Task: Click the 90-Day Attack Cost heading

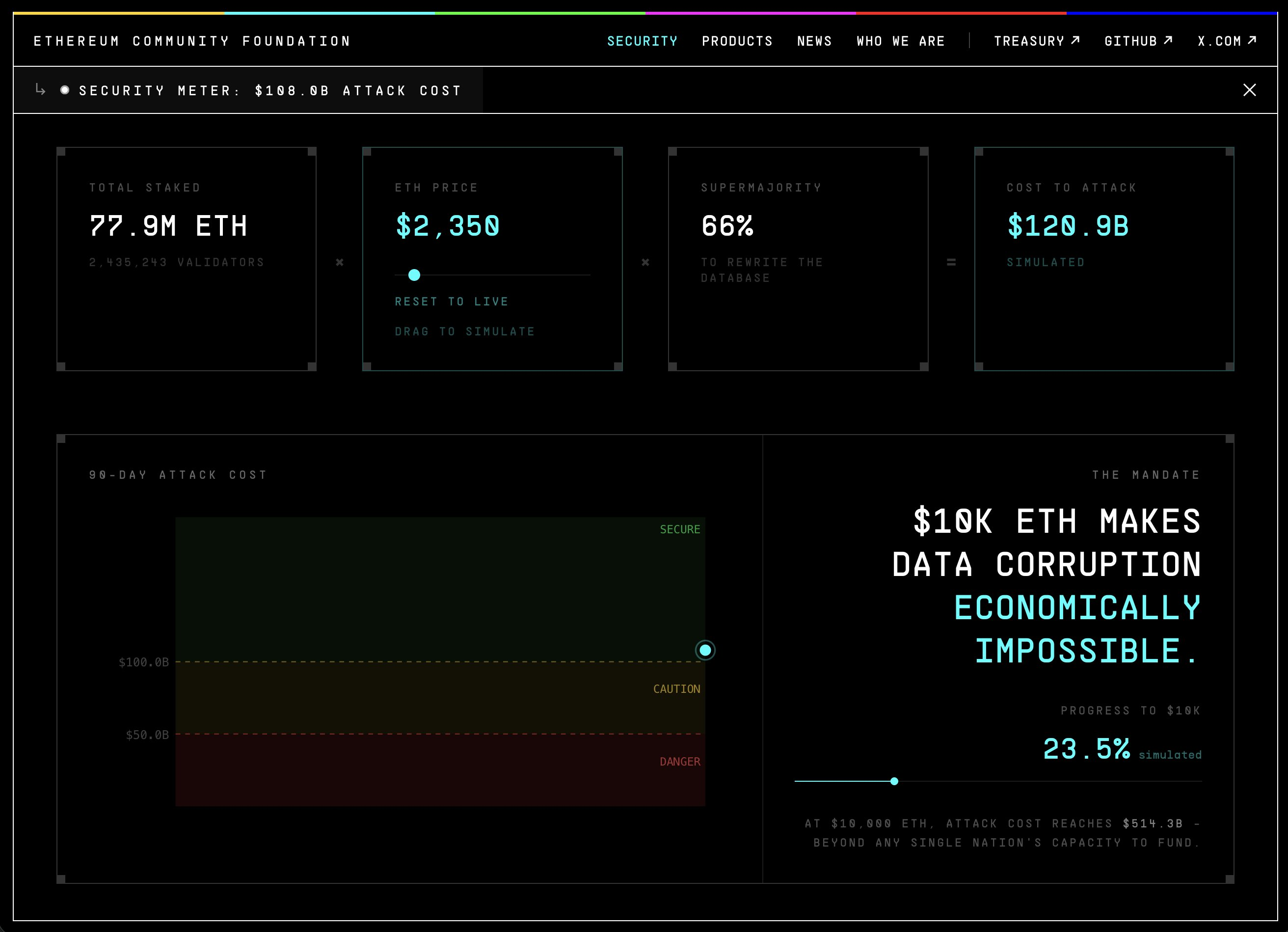Action: coord(178,474)
